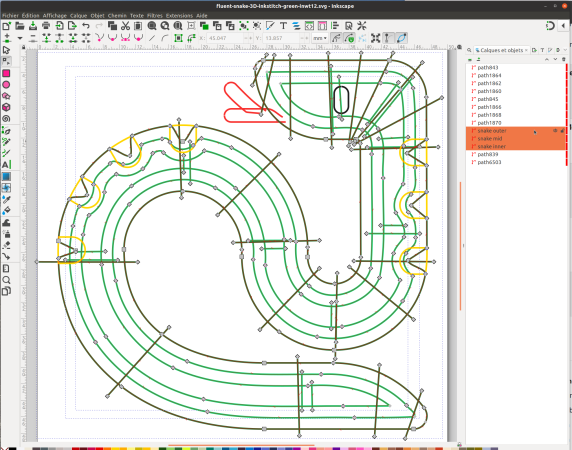Select the Zoom magnifier tool
The height and width of the screenshot is (450, 572).
pos(6,280)
